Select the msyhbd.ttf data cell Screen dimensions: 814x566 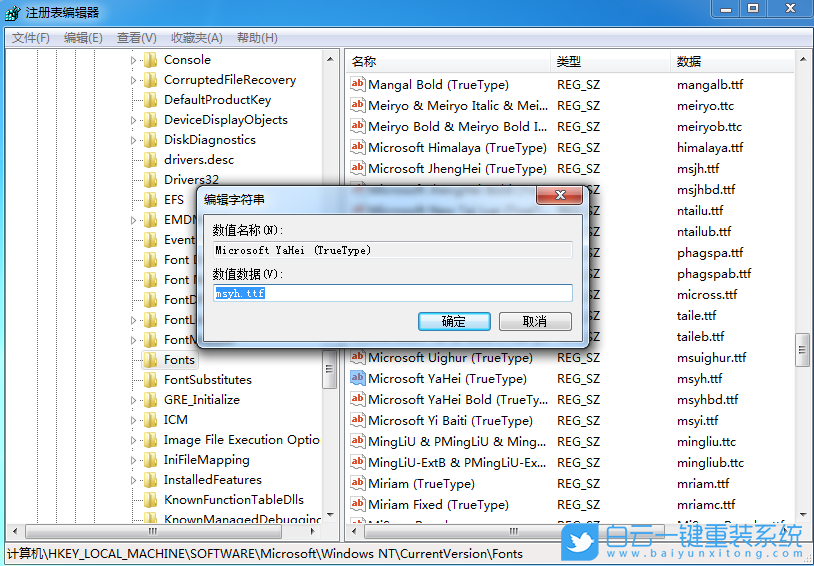point(708,399)
